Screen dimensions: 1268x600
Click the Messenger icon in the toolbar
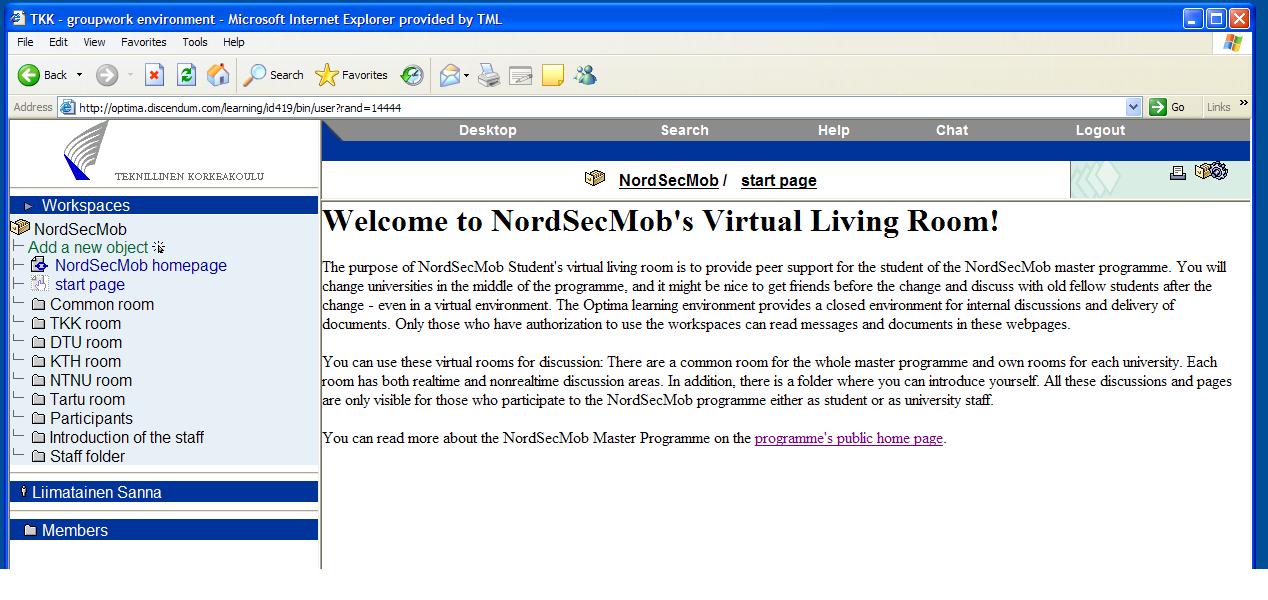[x=585, y=75]
